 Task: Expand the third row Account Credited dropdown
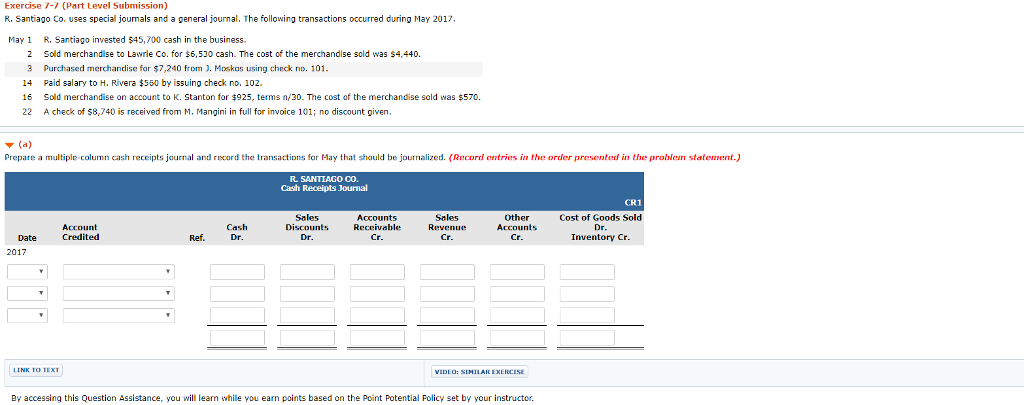coord(118,315)
